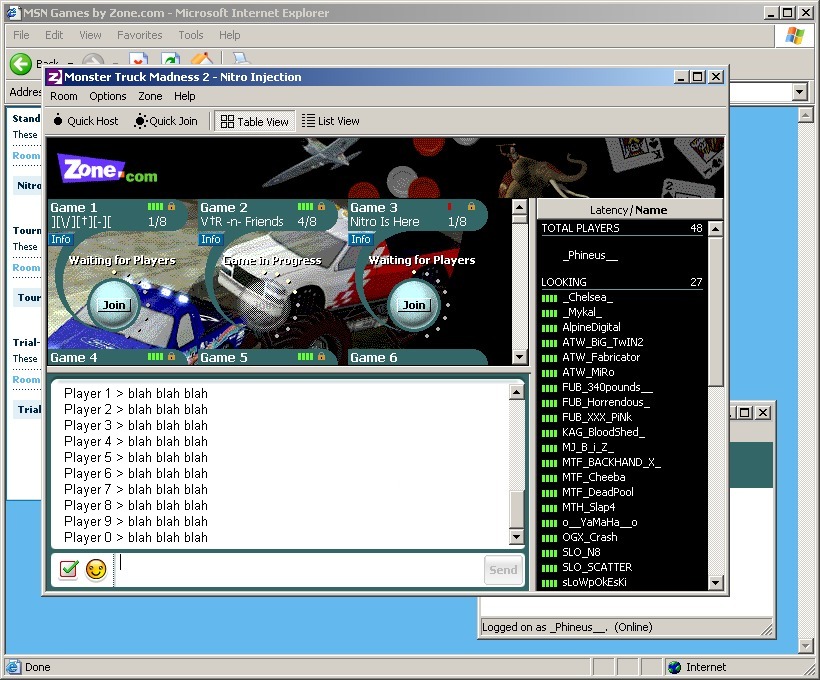This screenshot has height=680, width=820.
Task: Select player ATW_Fabricator in the list
Action: point(601,358)
